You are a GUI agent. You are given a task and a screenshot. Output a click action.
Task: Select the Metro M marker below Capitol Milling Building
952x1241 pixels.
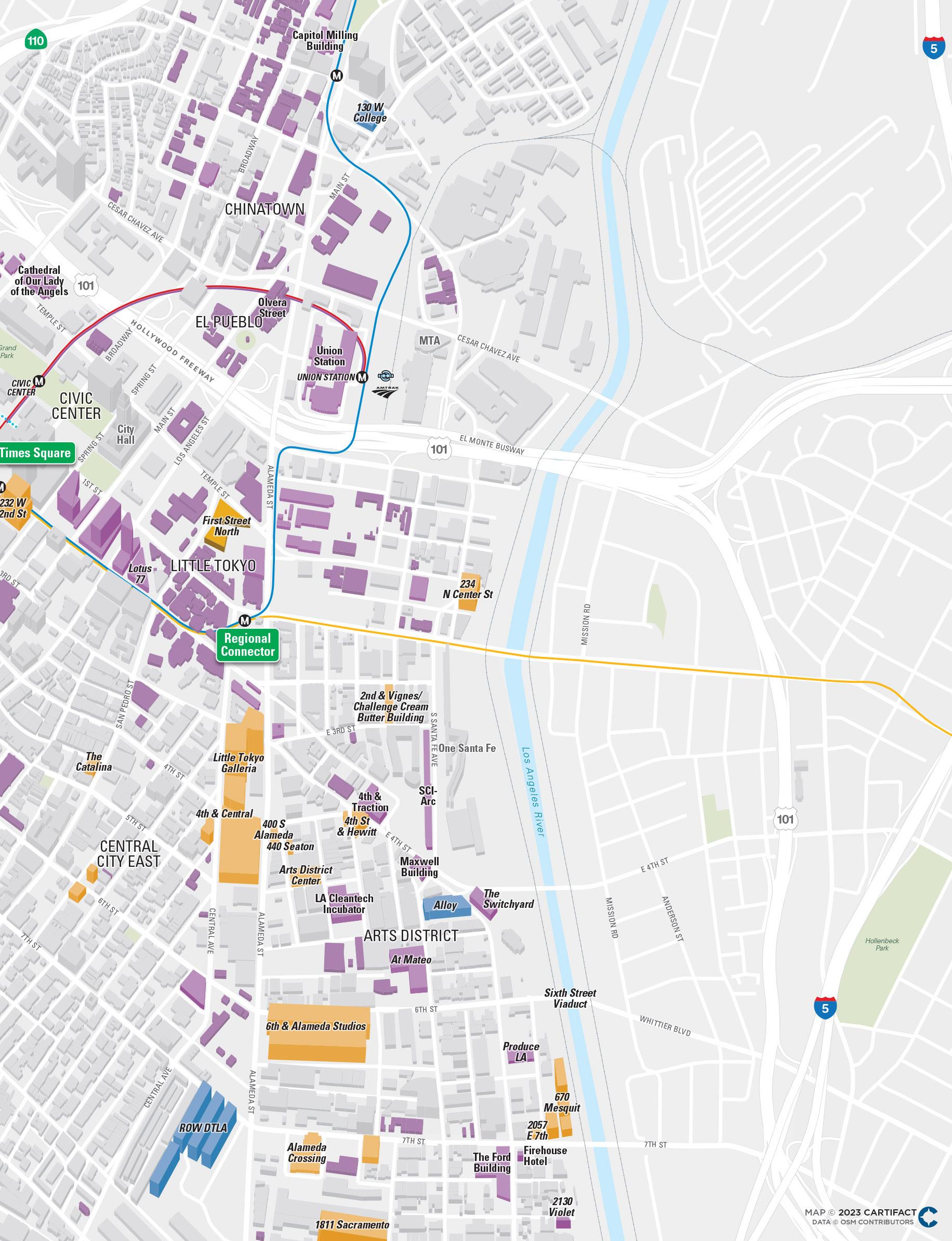[337, 75]
